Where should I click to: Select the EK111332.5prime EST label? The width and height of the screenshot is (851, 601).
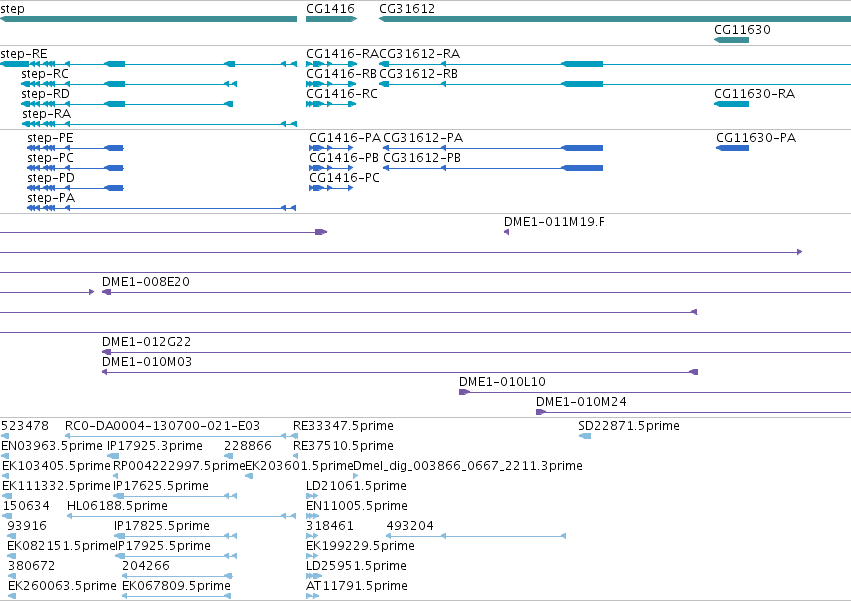(x=56, y=486)
